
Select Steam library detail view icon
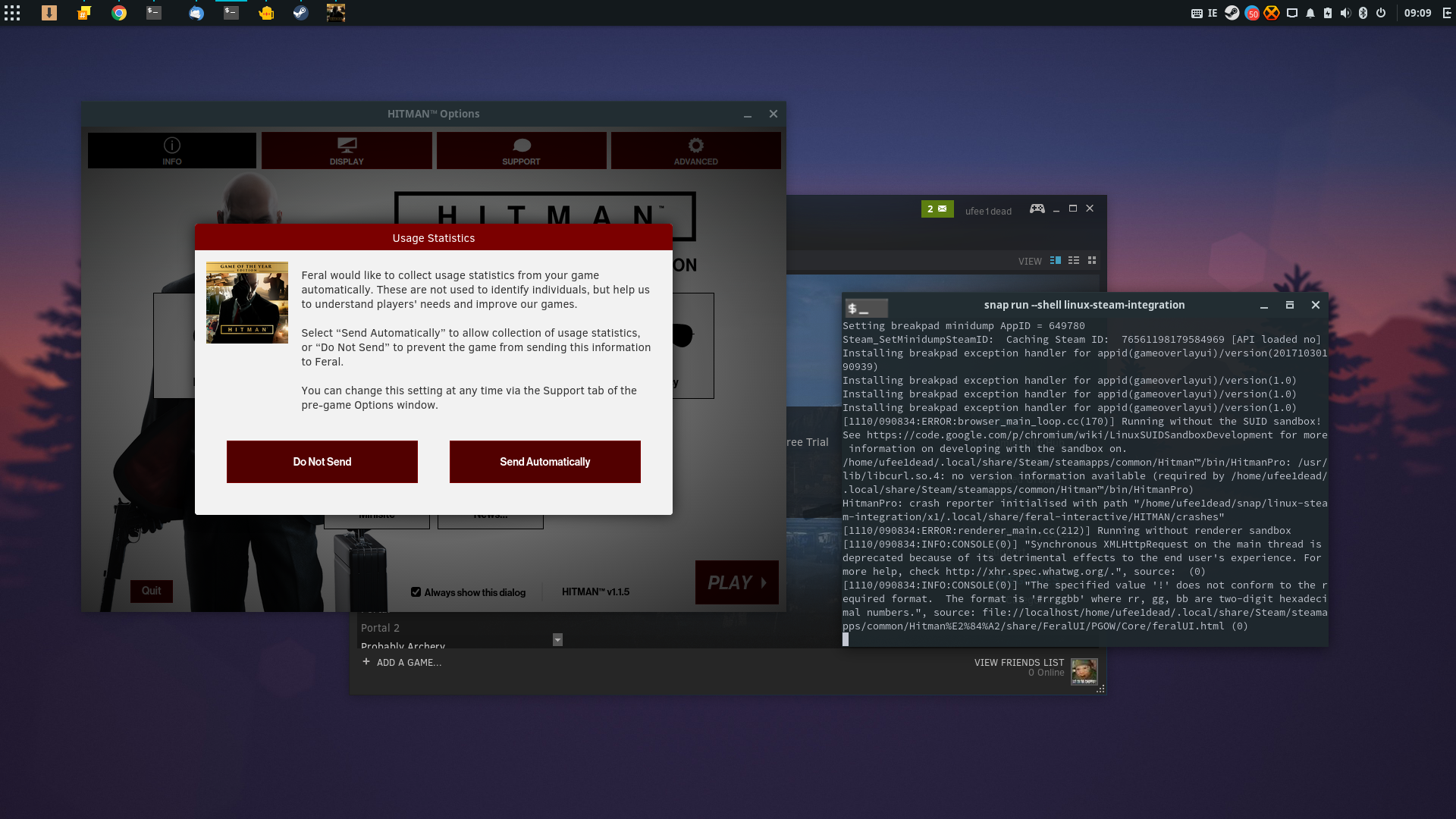1055,260
